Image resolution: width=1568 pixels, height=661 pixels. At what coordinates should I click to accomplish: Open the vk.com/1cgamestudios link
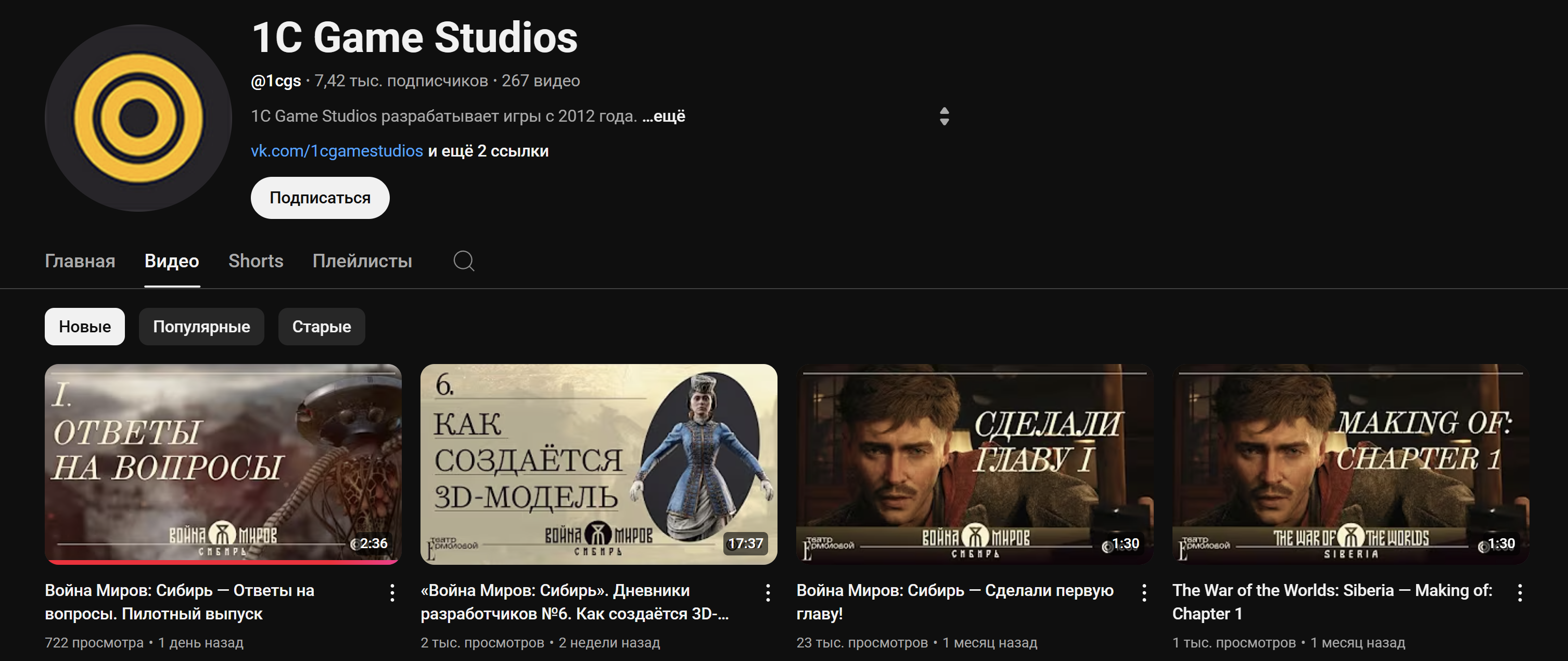[x=337, y=151]
